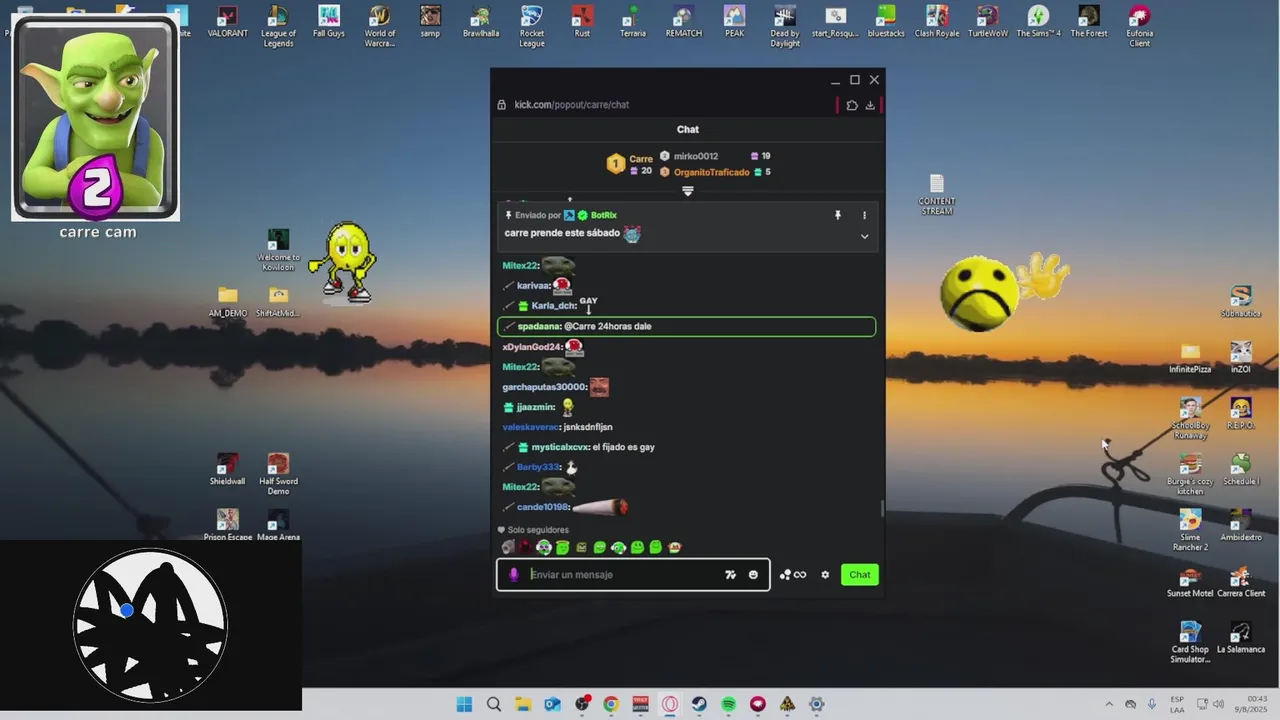Open the Schedule I desktop shortcut

pyautogui.click(x=1241, y=470)
